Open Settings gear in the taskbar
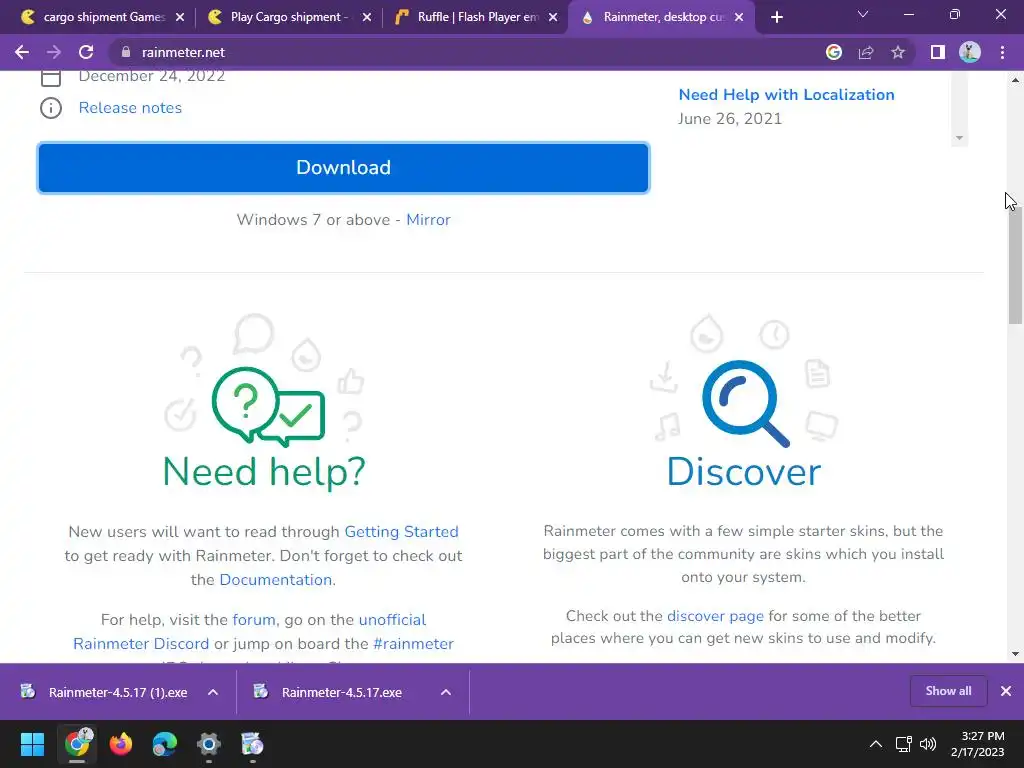This screenshot has width=1024, height=768. tap(209, 744)
